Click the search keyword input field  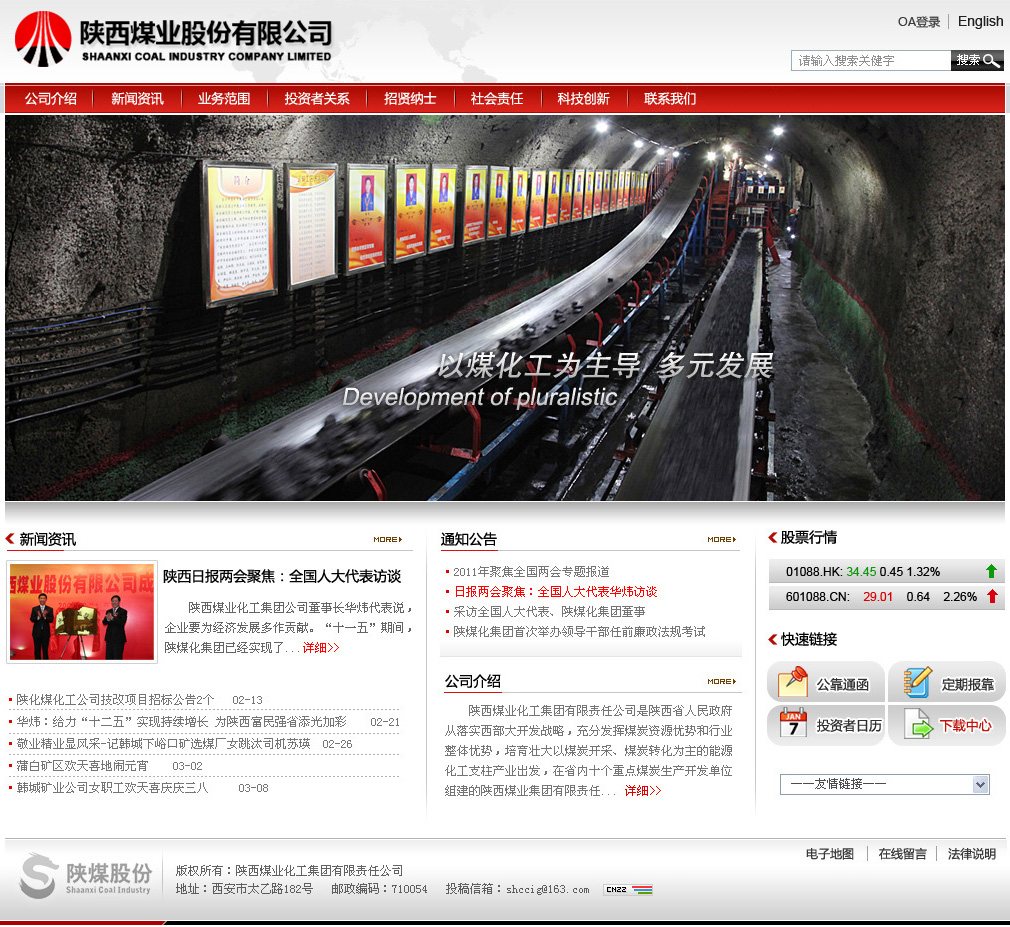pos(870,61)
